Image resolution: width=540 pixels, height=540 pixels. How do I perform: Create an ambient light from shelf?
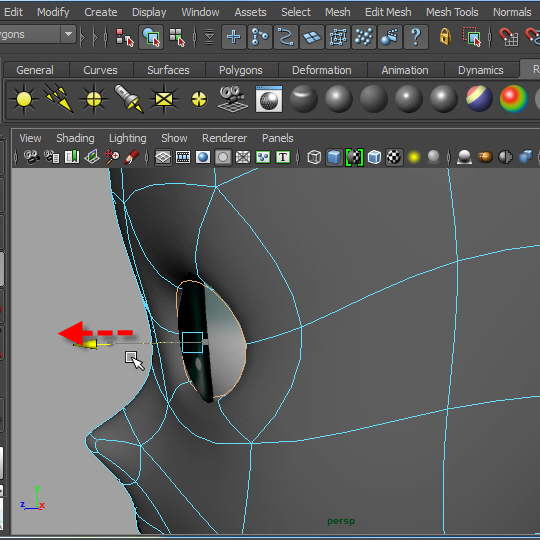coord(24,100)
